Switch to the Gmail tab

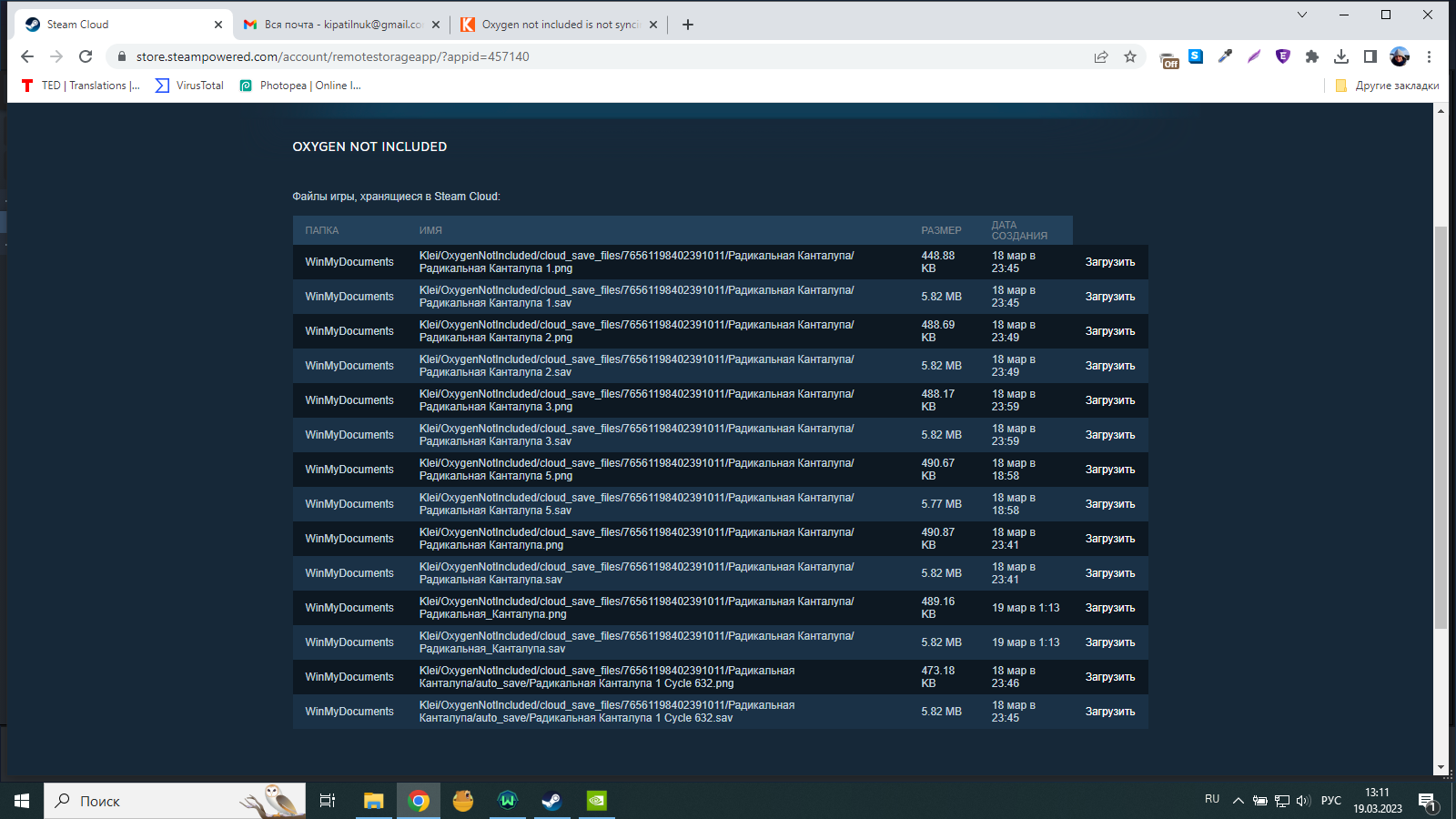click(337, 25)
